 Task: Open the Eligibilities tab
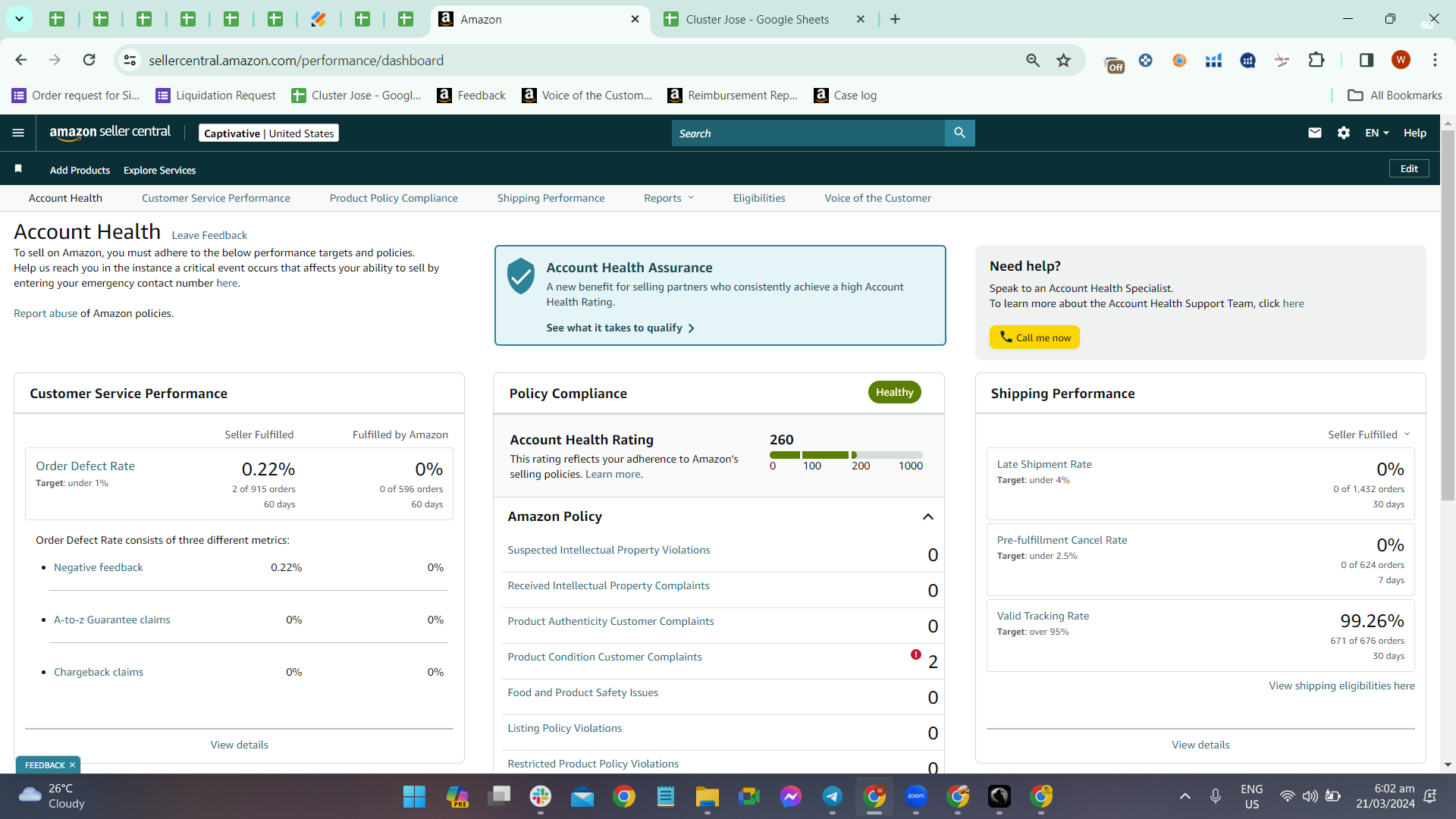pos(759,198)
